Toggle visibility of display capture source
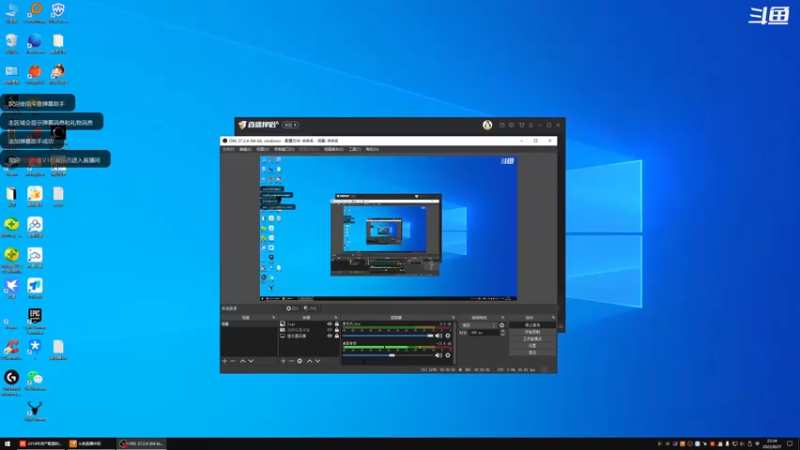 pos(330,336)
